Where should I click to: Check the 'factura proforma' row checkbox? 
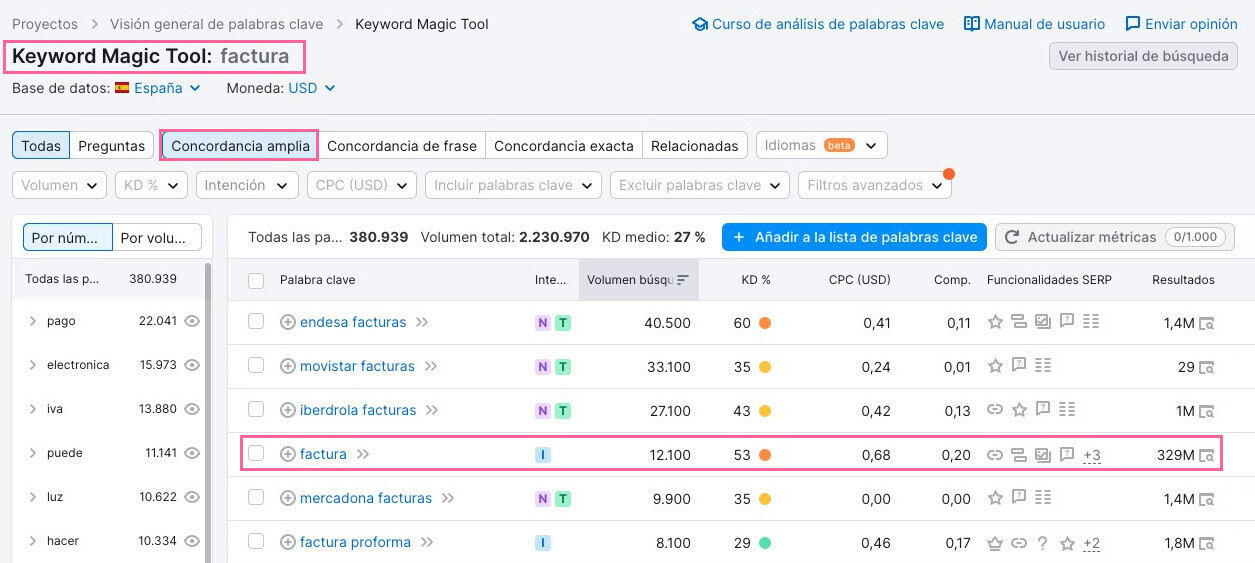[x=256, y=541]
